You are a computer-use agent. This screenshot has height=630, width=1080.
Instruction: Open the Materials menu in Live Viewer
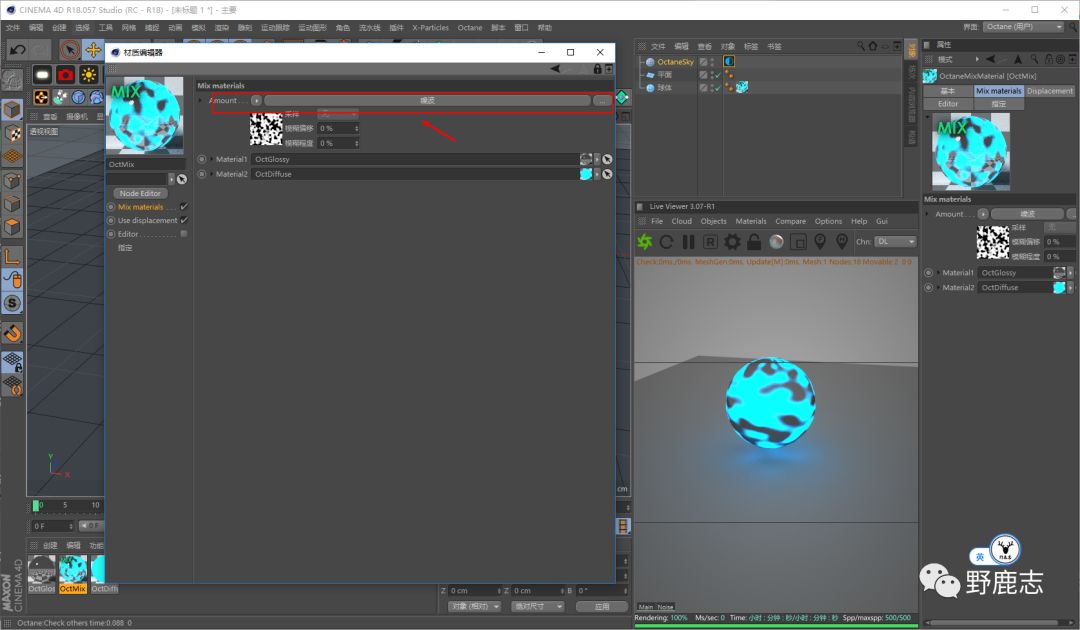(x=751, y=221)
